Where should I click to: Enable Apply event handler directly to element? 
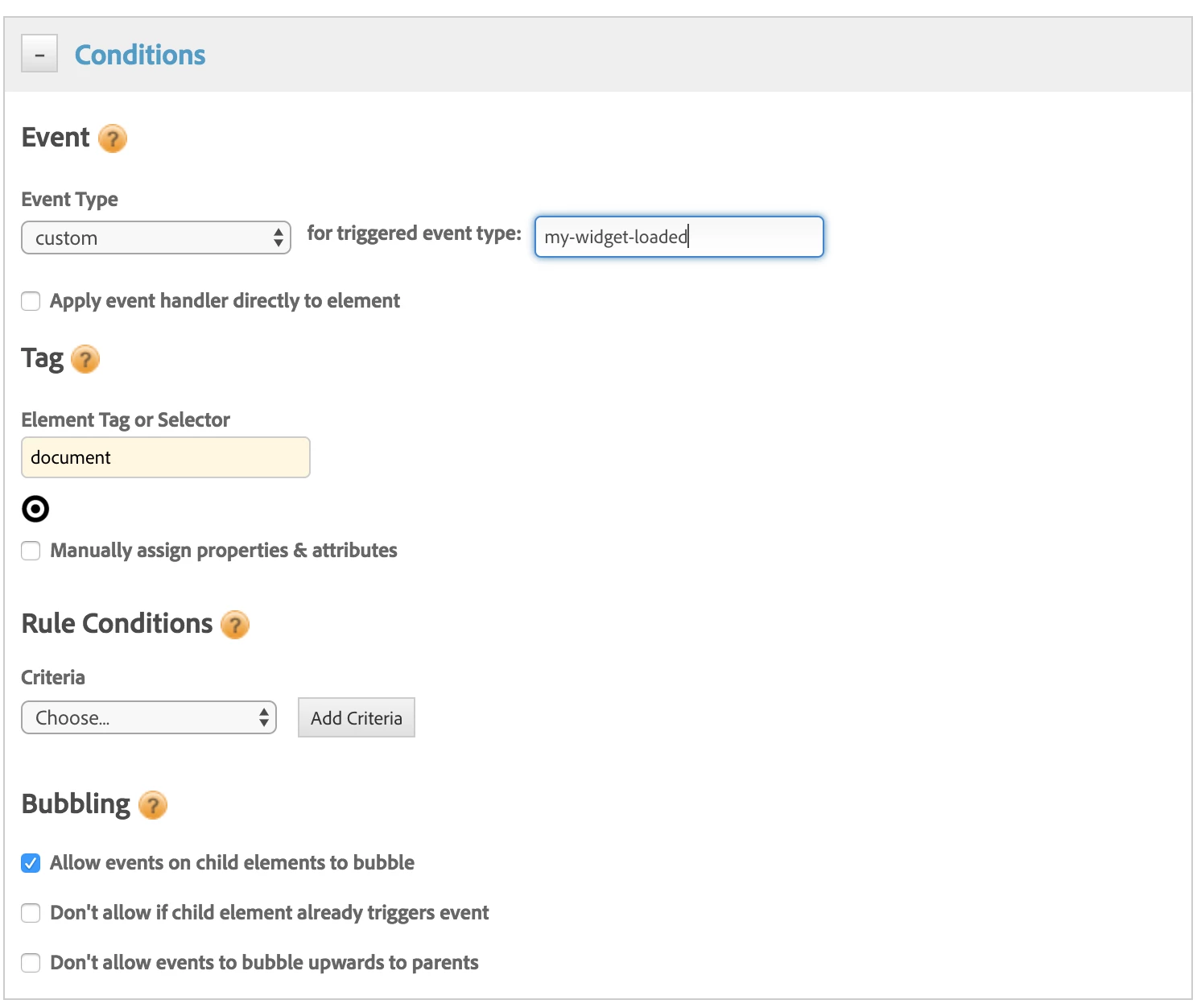pos(31,301)
